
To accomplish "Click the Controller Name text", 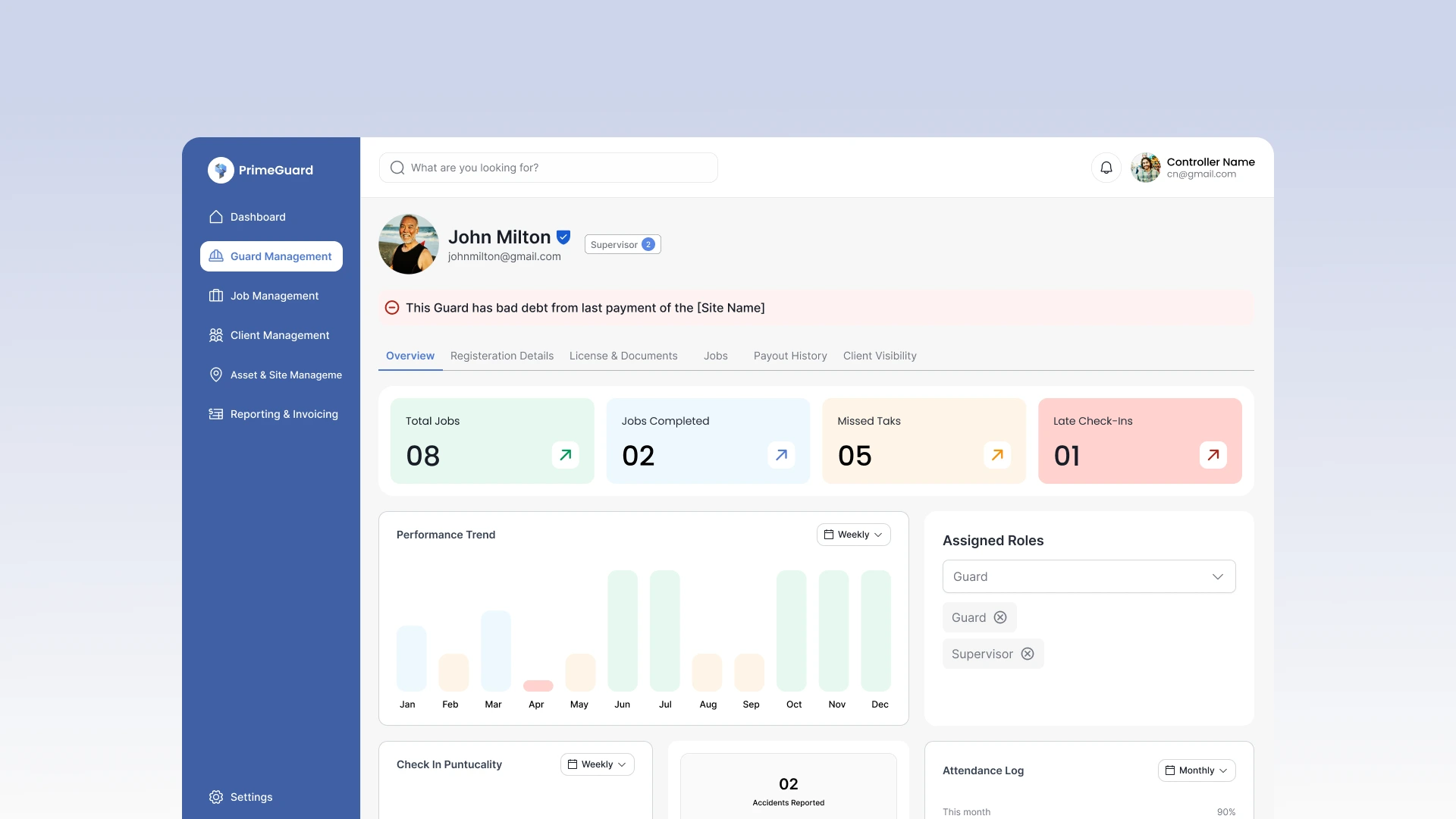I will 1210,162.
